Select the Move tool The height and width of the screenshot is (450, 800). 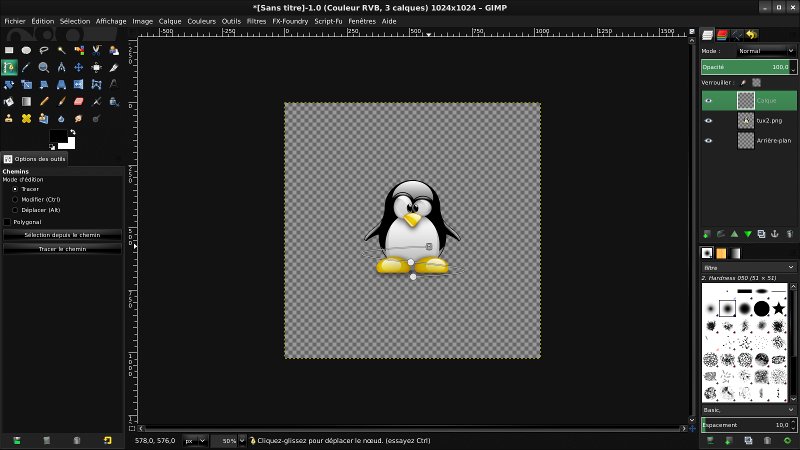[79, 67]
